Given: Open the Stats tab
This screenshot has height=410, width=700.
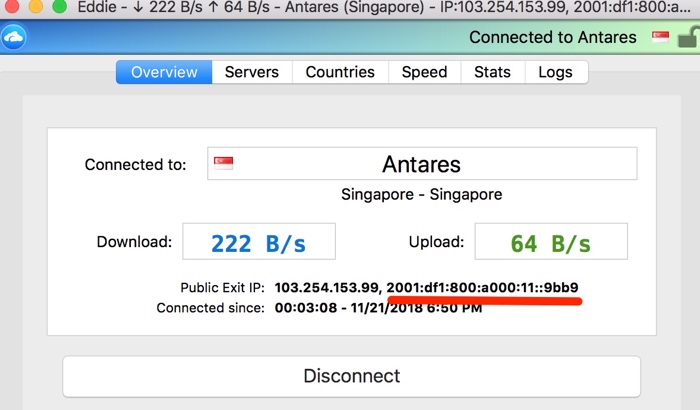Looking at the screenshot, I should (492, 72).
